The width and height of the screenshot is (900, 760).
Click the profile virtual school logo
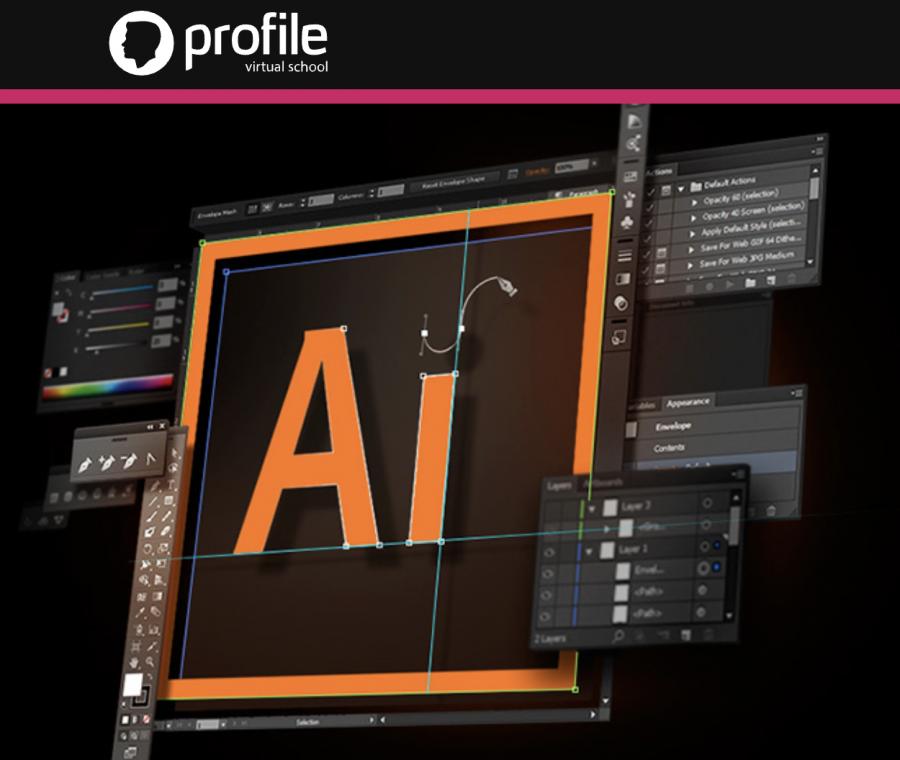coord(218,43)
